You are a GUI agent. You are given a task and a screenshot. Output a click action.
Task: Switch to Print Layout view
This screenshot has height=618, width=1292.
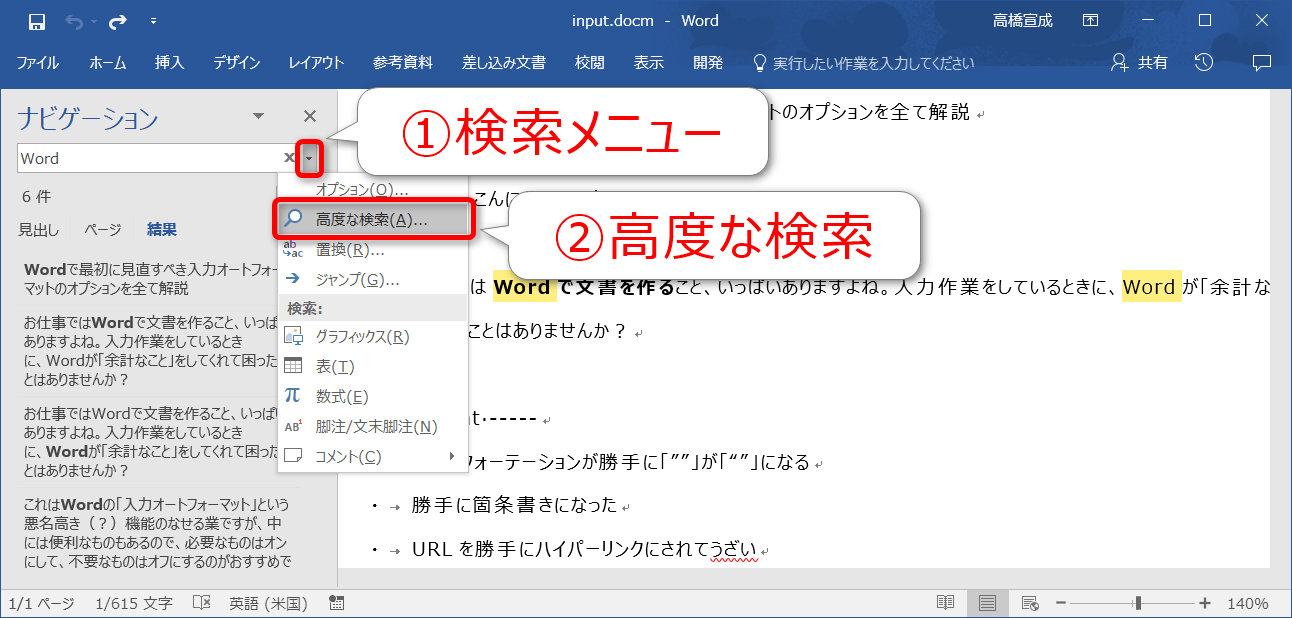[987, 603]
